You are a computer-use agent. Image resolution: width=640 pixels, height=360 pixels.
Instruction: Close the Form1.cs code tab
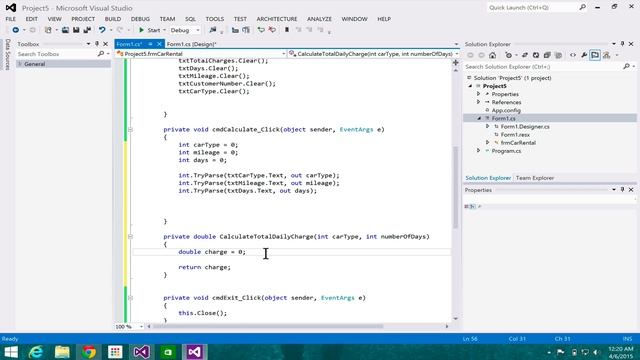159,44
